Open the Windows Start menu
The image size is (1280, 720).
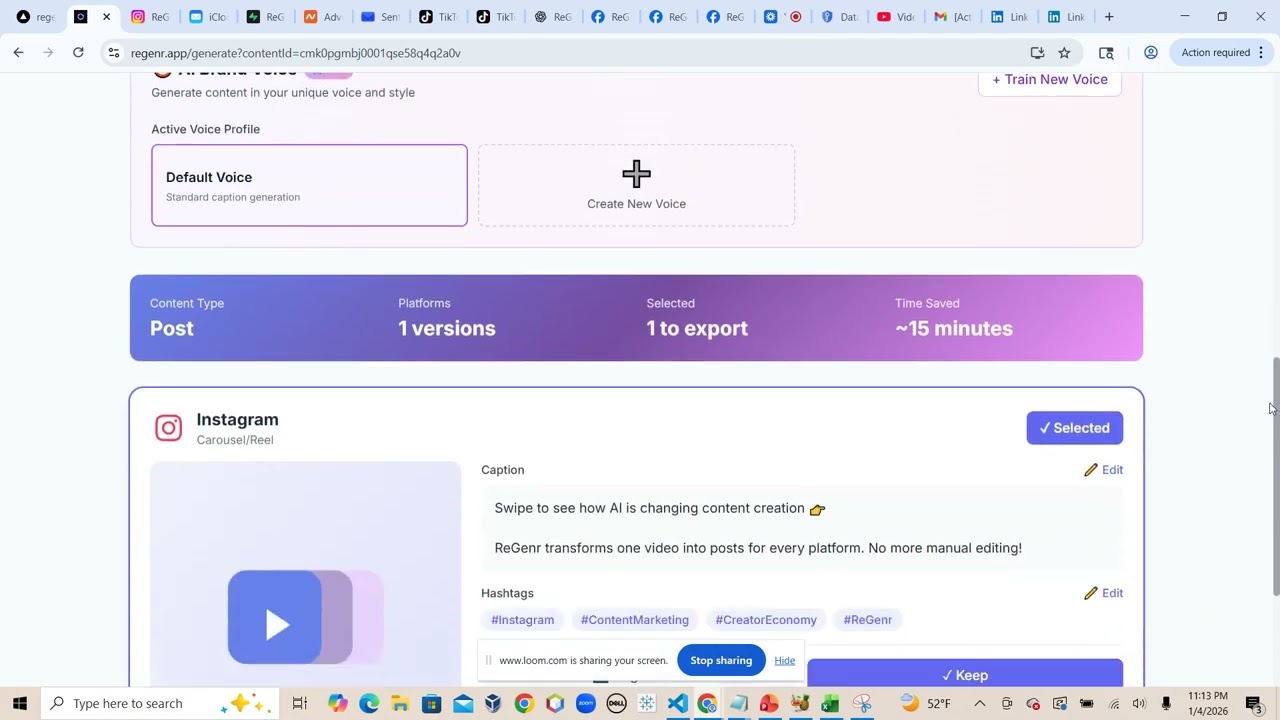point(20,703)
